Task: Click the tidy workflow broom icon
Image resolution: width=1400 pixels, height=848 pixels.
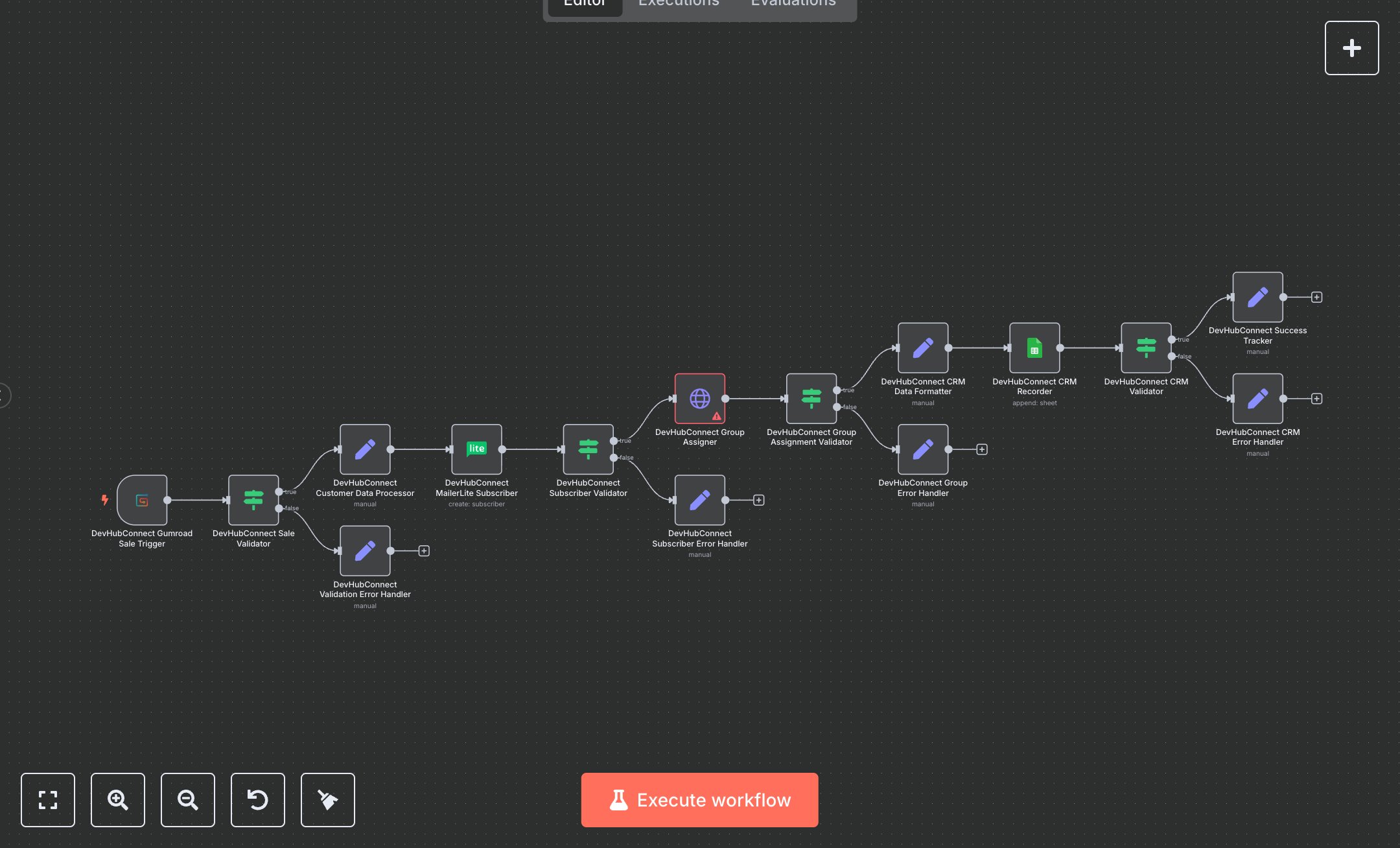Action: tap(327, 800)
